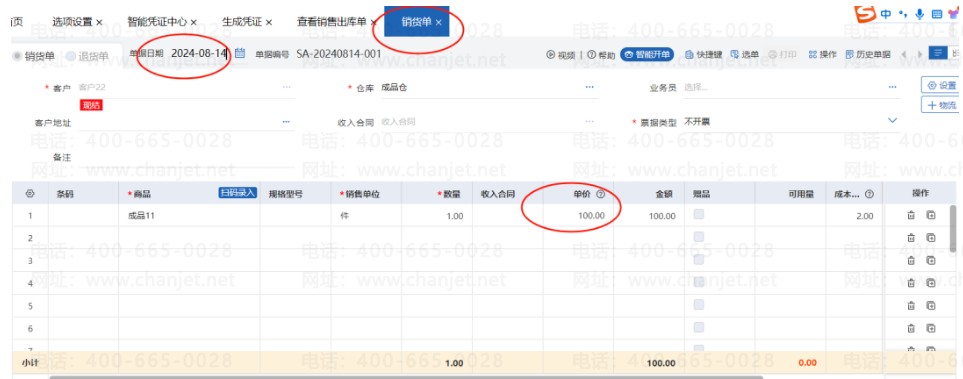Switch to the 生成凭证 tab
Viewport: 963px width, 379px height.
(242, 22)
